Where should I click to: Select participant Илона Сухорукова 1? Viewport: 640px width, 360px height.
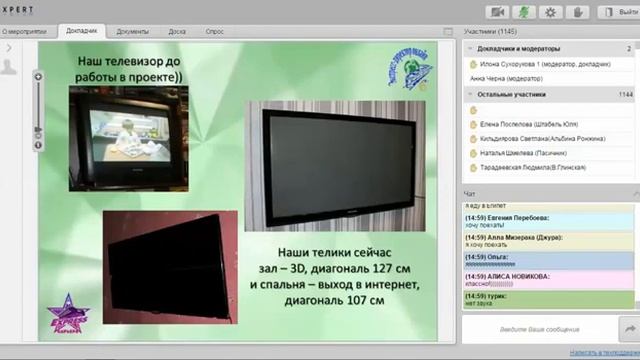(549, 64)
